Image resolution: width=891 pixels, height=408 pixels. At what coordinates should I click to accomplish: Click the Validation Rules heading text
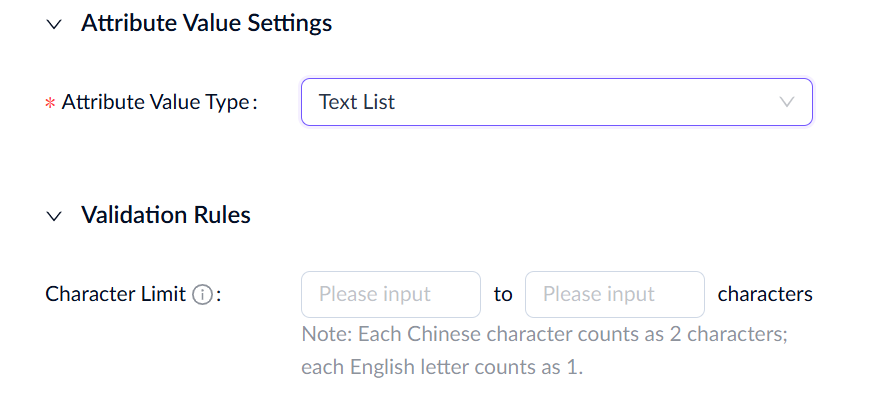pos(166,215)
